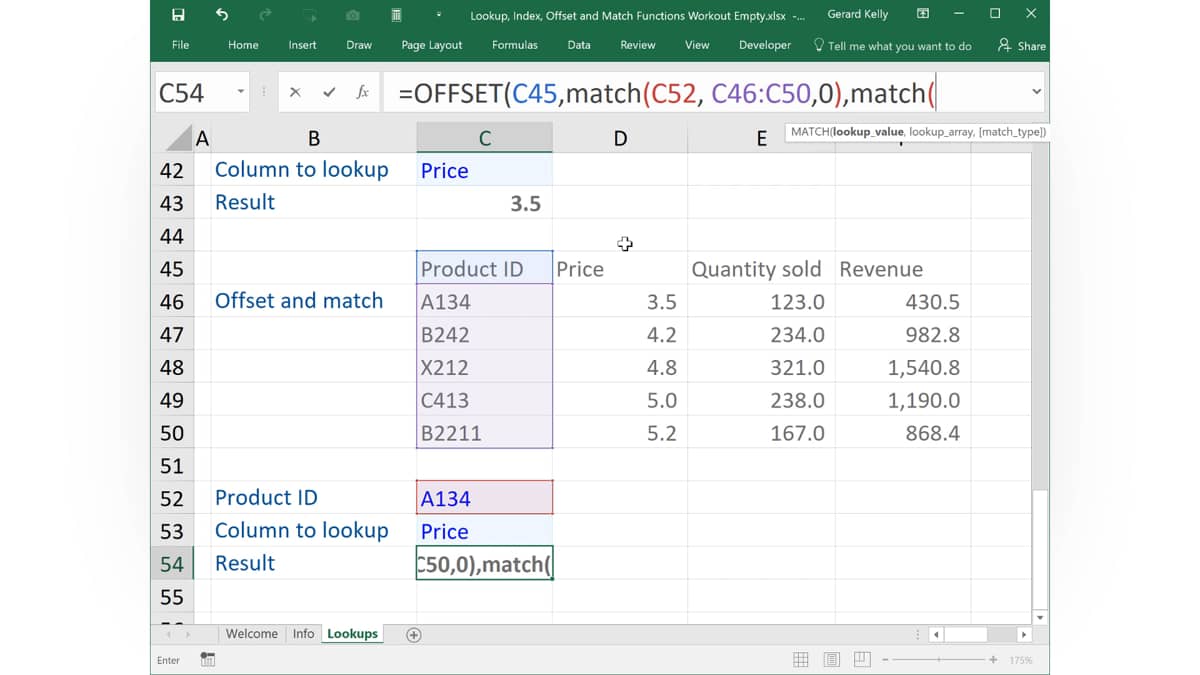Click the 175% zoom level
Screen dimensions: 1200x675
[x=1021, y=660]
